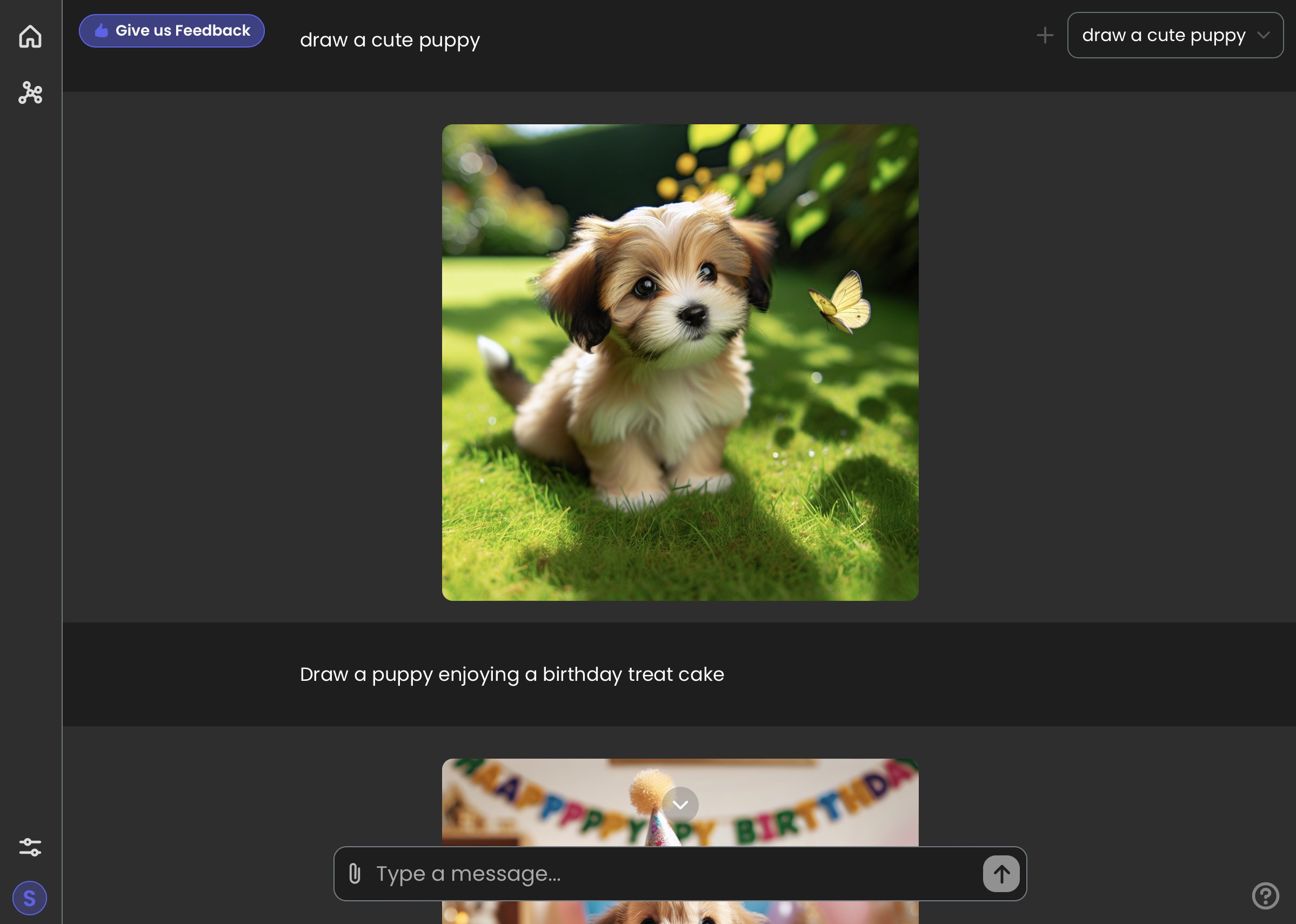Click the plus icon for new chat
The width and height of the screenshot is (1296, 924).
[1045, 35]
